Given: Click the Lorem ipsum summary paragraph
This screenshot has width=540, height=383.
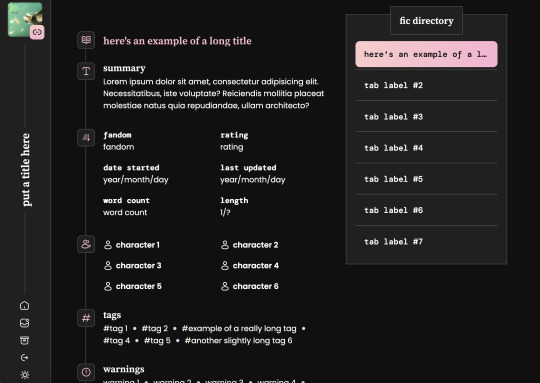Looking at the screenshot, I should (x=214, y=94).
